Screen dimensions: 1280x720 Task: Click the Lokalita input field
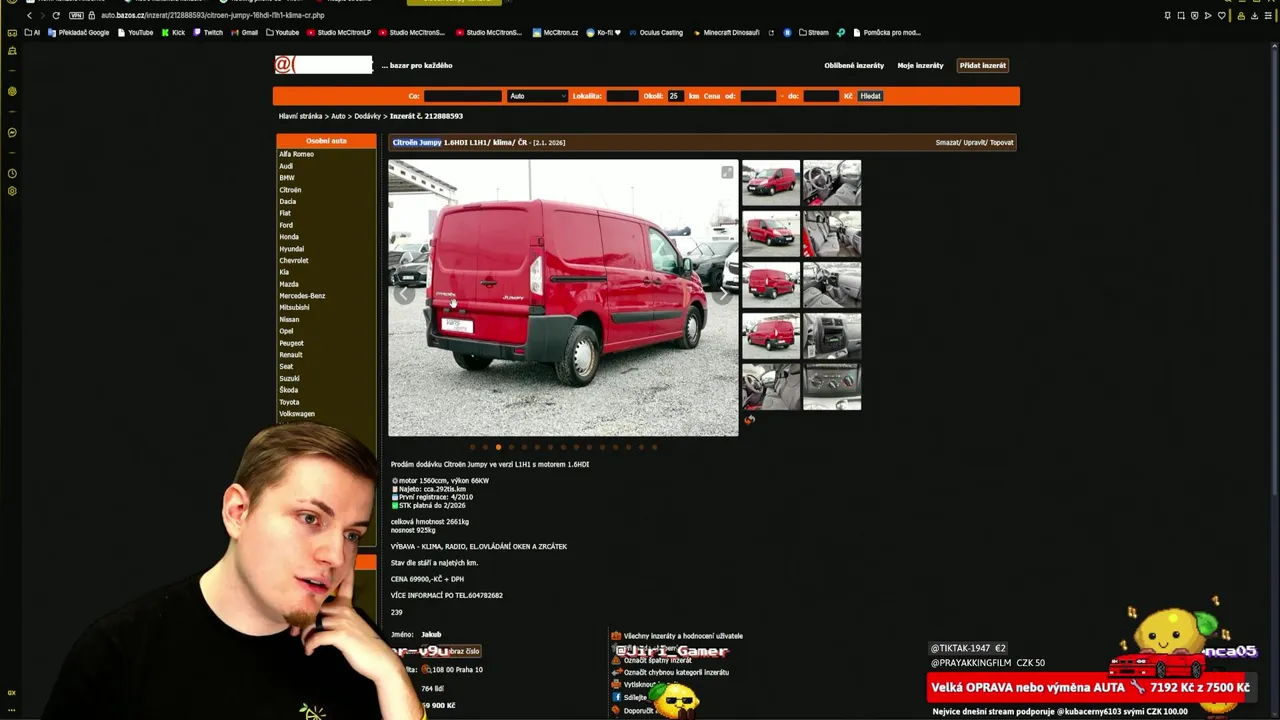(622, 96)
